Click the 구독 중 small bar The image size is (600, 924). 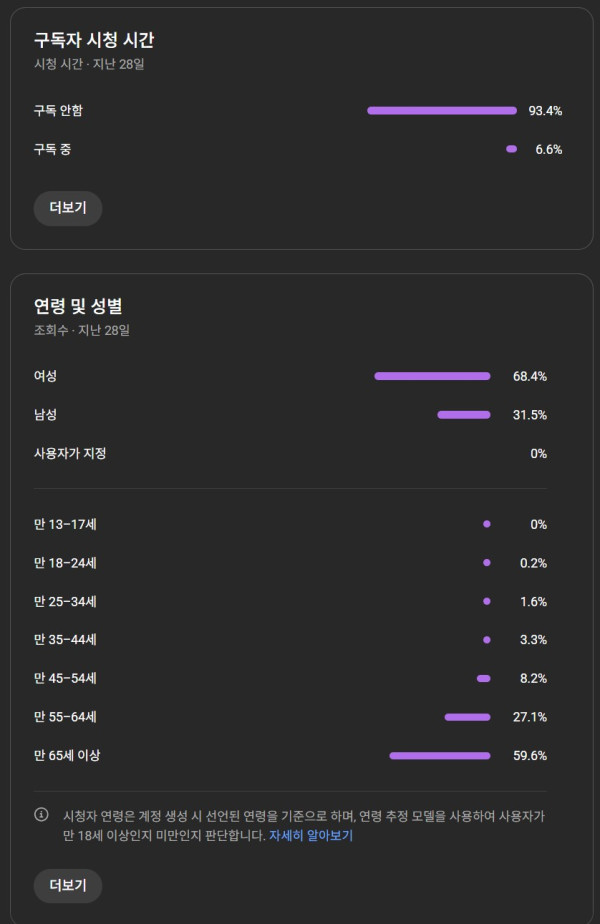(512, 149)
